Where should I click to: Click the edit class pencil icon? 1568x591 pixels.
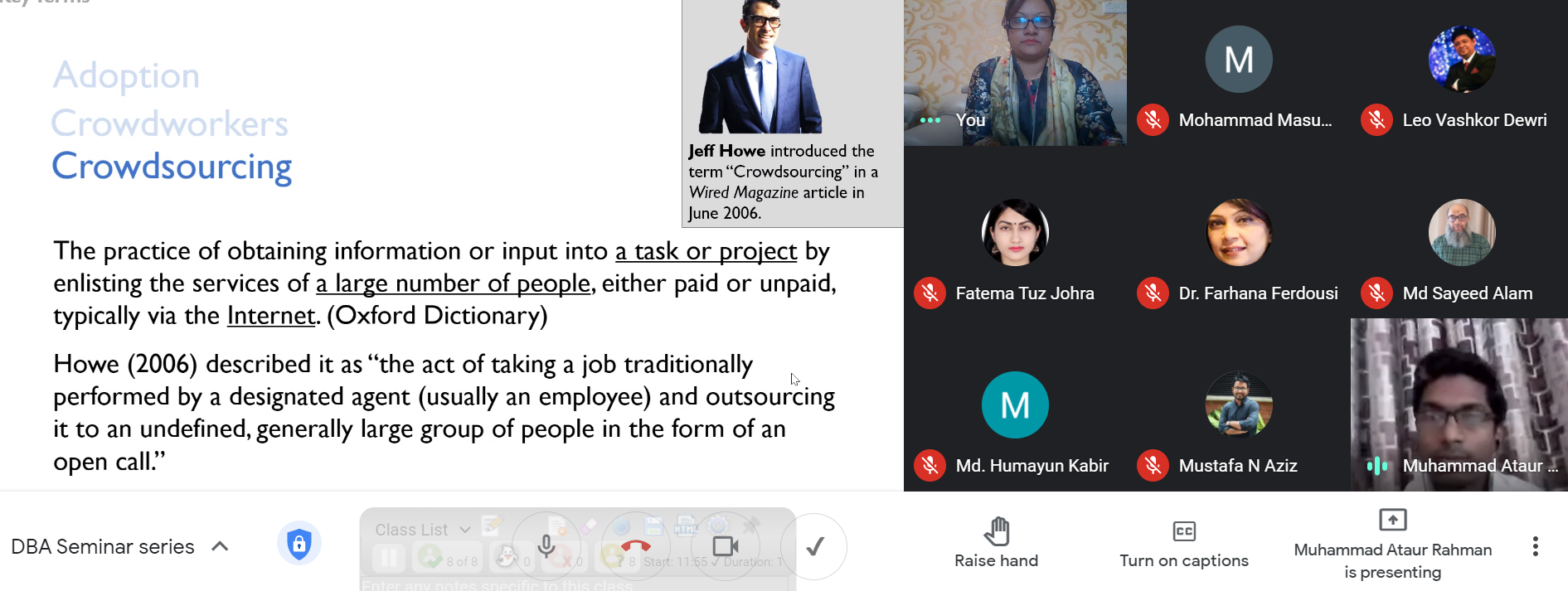pyautogui.click(x=492, y=525)
